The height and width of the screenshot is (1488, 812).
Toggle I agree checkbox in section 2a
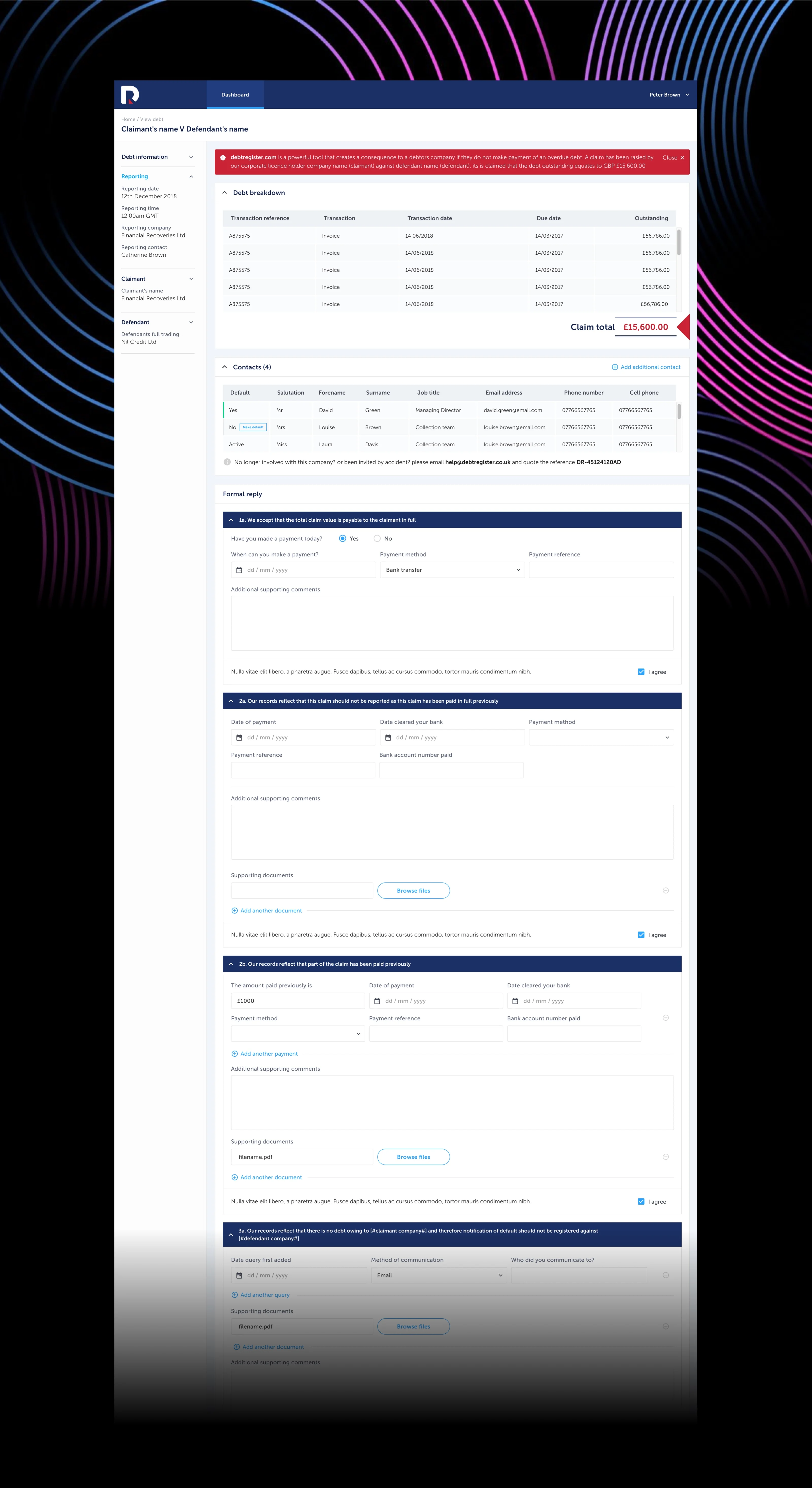point(641,935)
